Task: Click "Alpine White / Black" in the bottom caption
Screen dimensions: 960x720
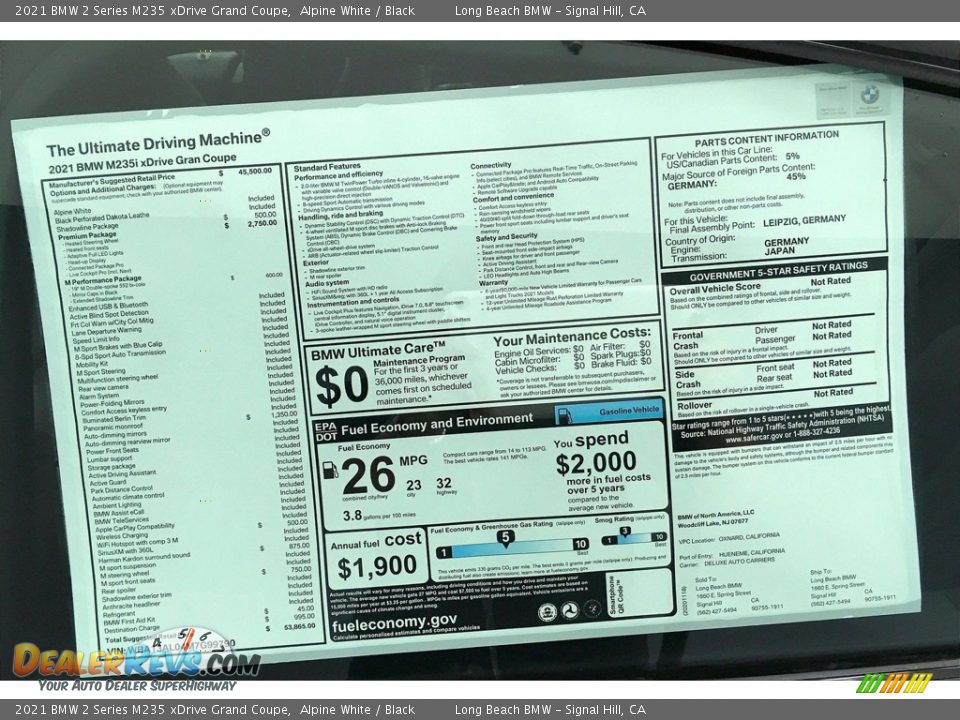Action: 358,710
